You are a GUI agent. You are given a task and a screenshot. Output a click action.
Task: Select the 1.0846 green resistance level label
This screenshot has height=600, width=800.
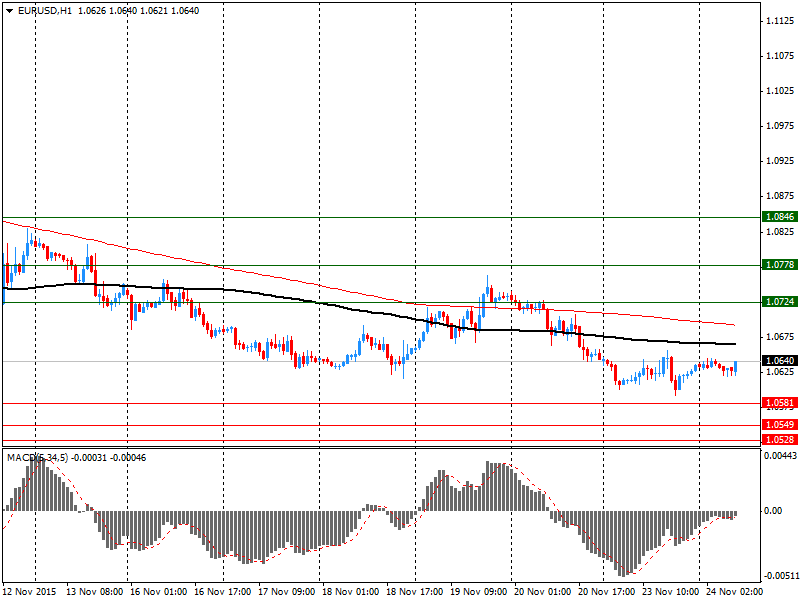[x=780, y=217]
